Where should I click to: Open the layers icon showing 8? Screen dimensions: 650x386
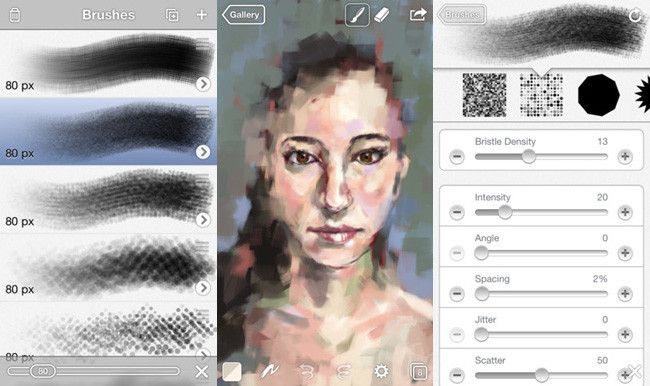click(x=418, y=372)
